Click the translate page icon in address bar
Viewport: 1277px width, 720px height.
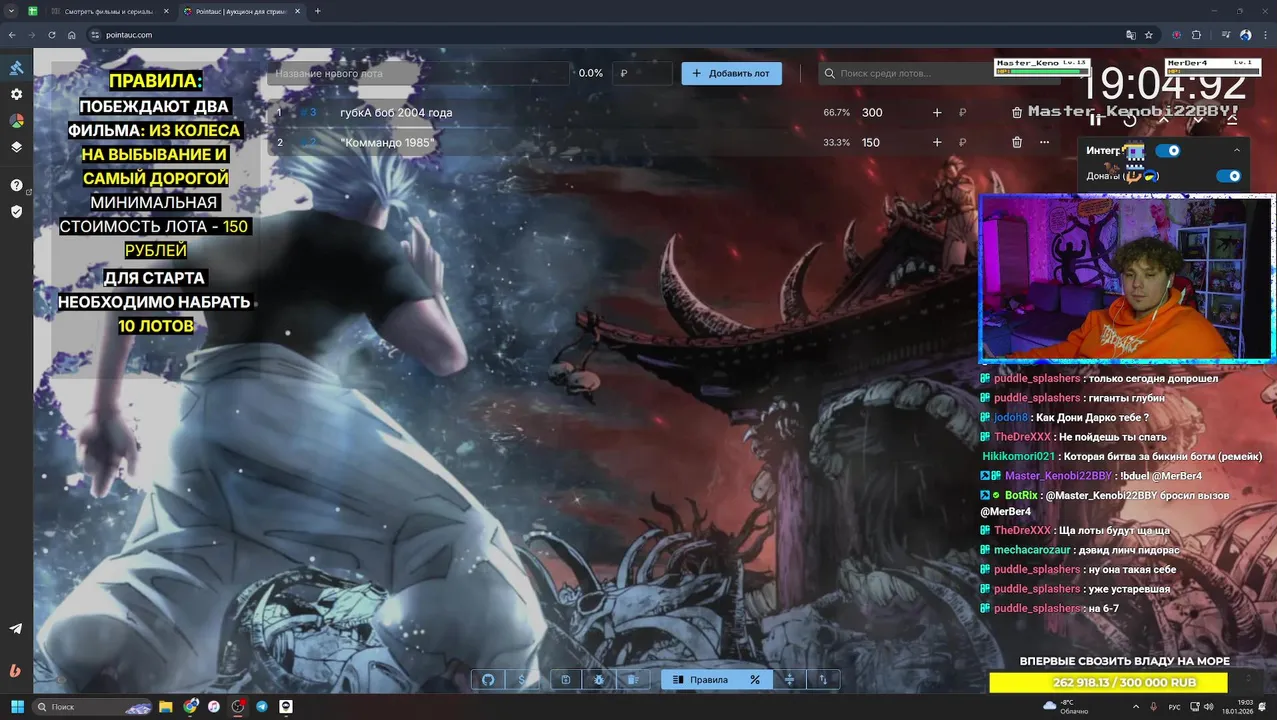tap(1131, 35)
